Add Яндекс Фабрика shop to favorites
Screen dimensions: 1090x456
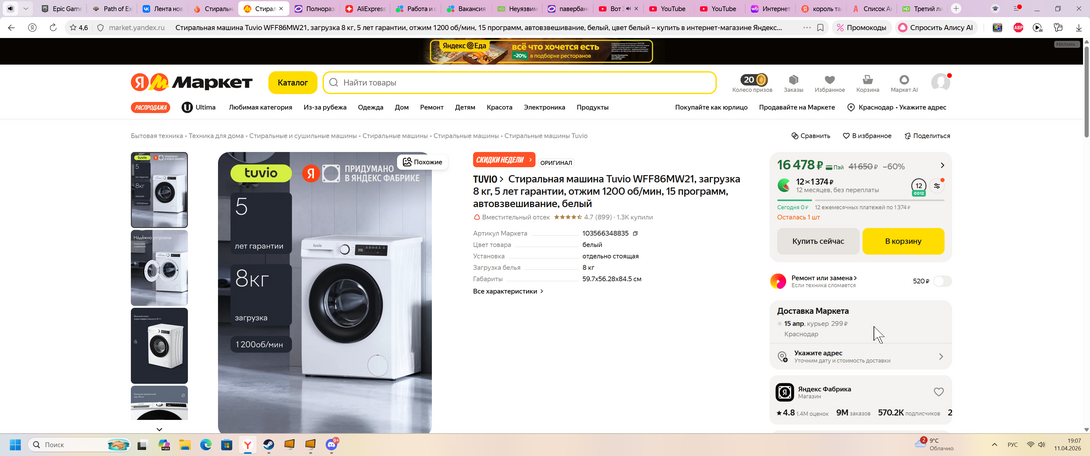click(x=938, y=392)
